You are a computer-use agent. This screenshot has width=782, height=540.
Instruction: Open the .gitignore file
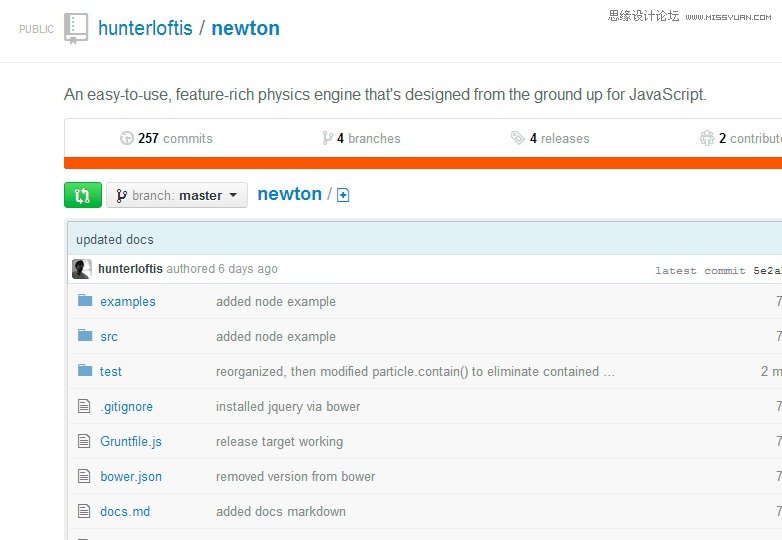[127, 407]
